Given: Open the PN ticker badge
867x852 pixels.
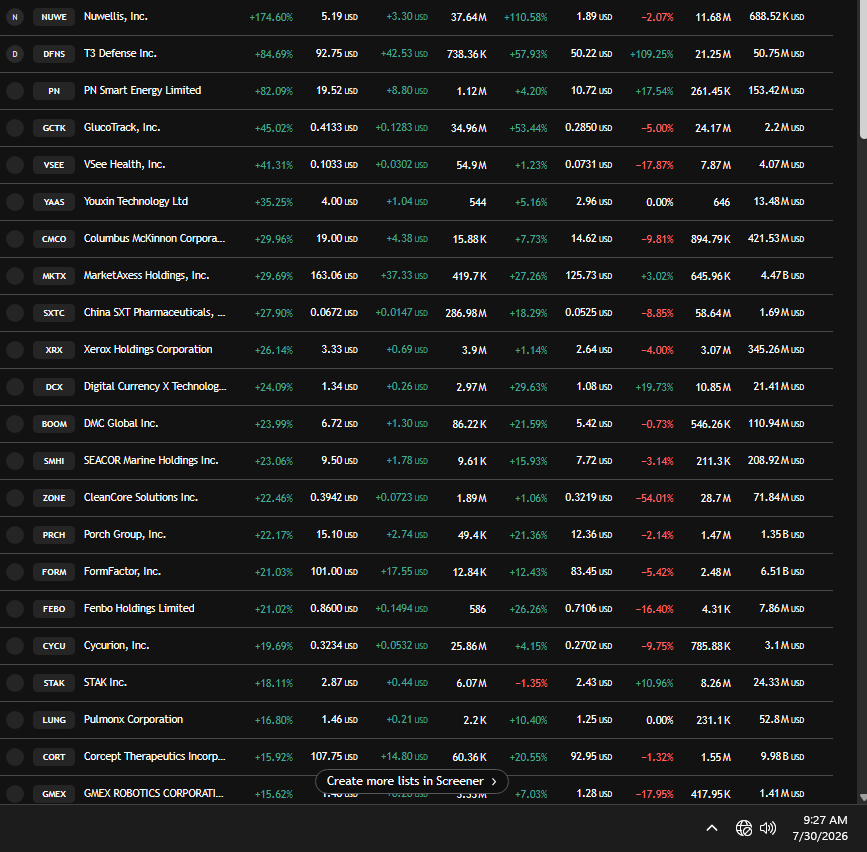Looking at the screenshot, I should [54, 91].
